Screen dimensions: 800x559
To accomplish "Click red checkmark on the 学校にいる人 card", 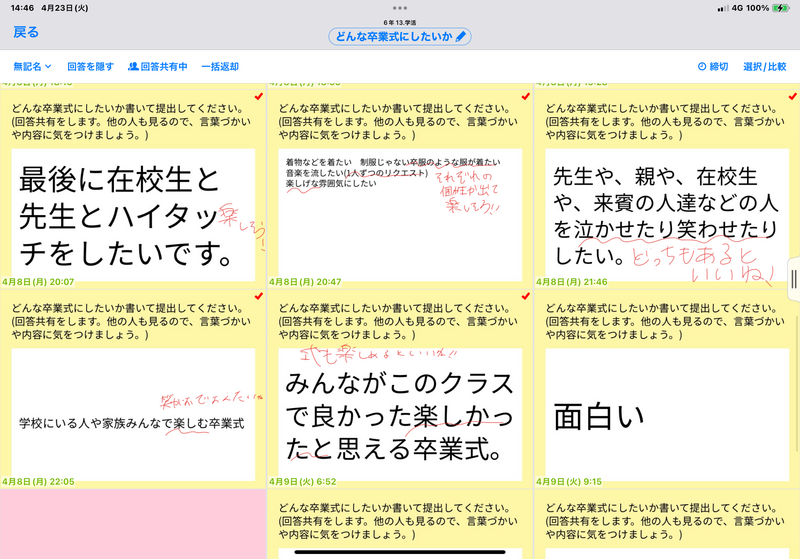I will coord(259,296).
